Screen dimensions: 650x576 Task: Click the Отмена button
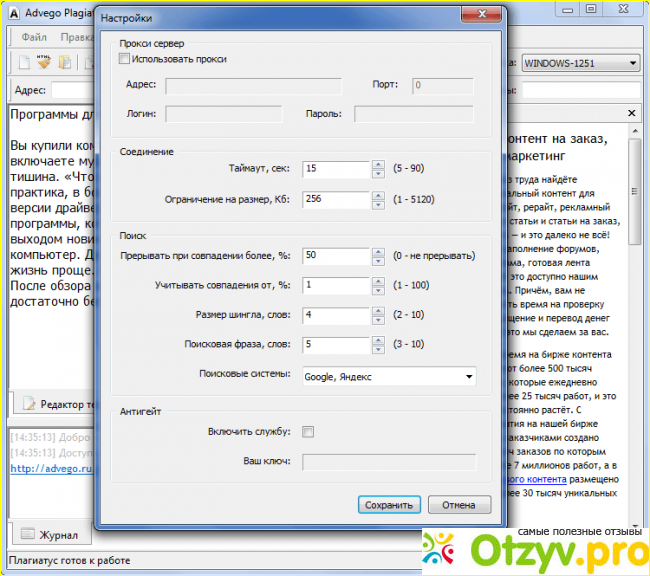[x=459, y=505]
